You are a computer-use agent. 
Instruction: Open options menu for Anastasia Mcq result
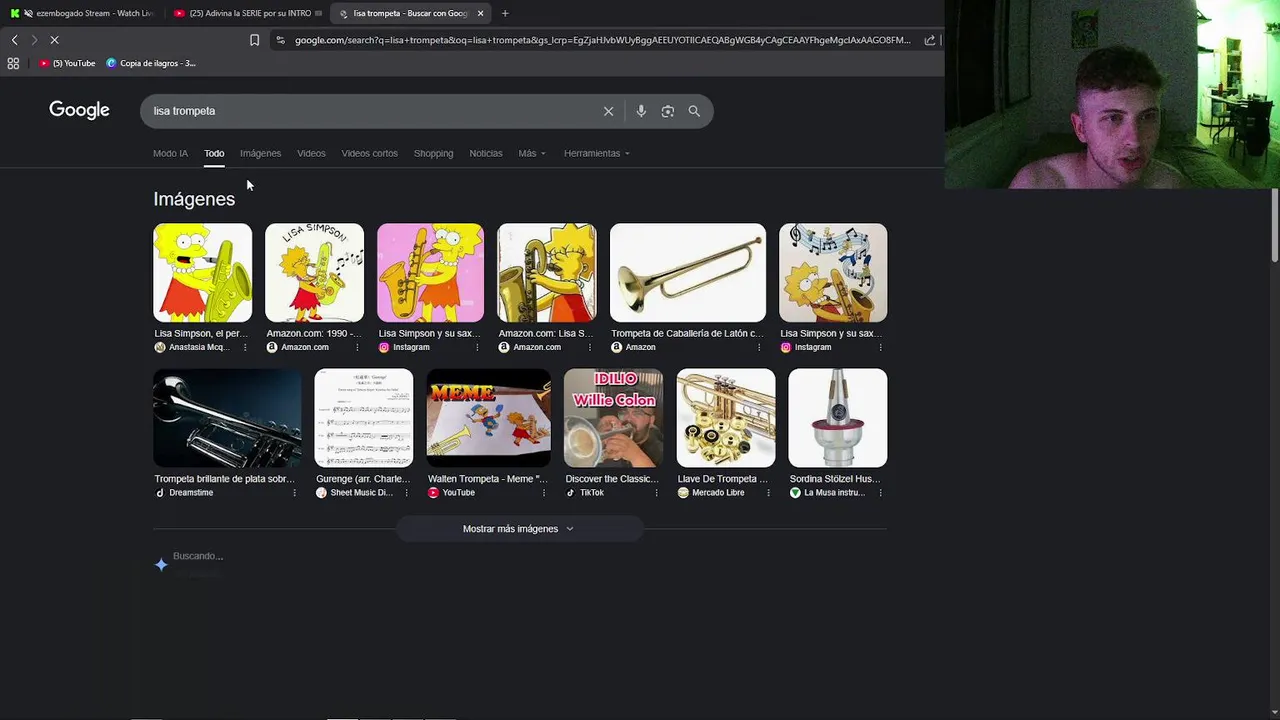[x=245, y=347]
